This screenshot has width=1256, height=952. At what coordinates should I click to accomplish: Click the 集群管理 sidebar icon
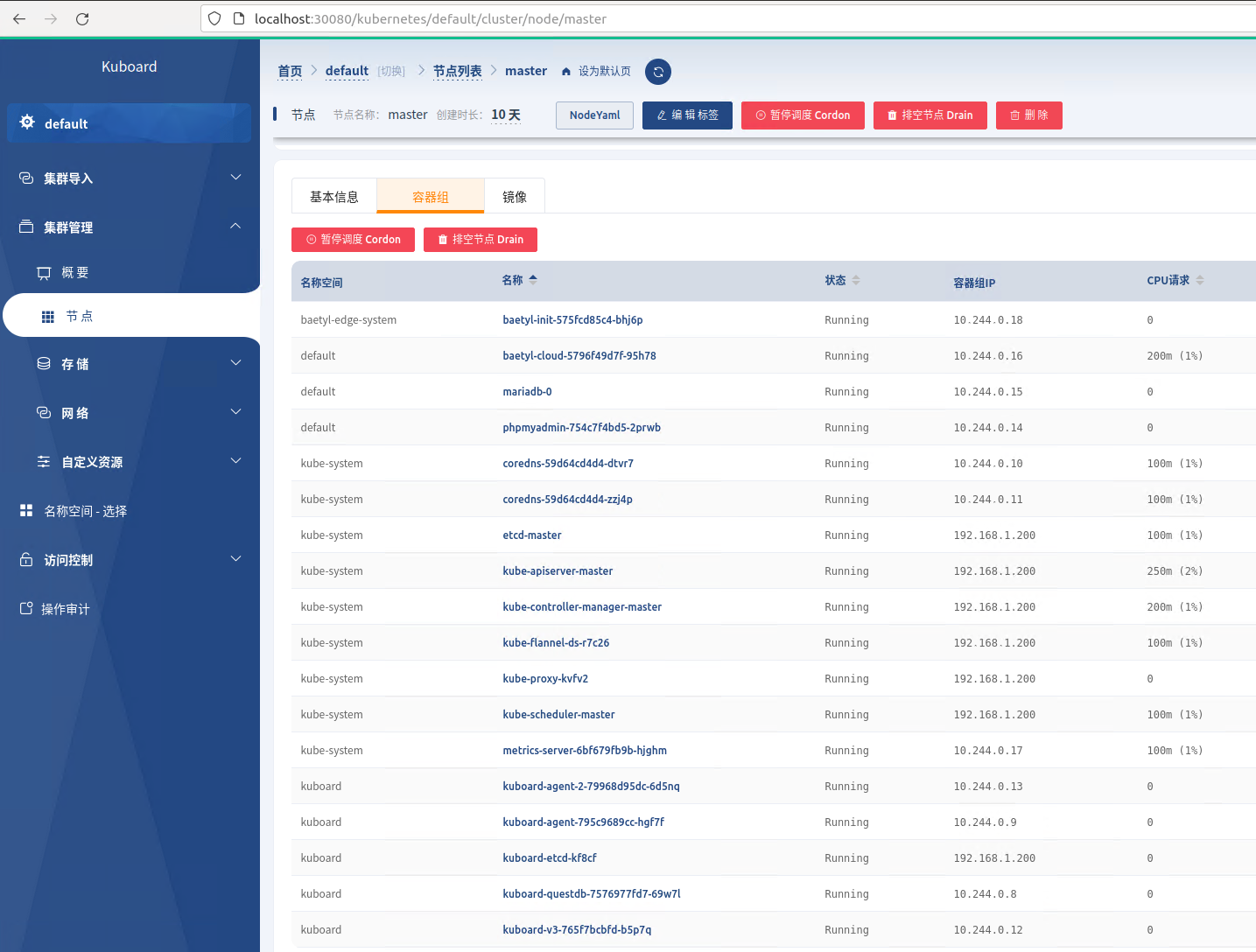tap(26, 227)
